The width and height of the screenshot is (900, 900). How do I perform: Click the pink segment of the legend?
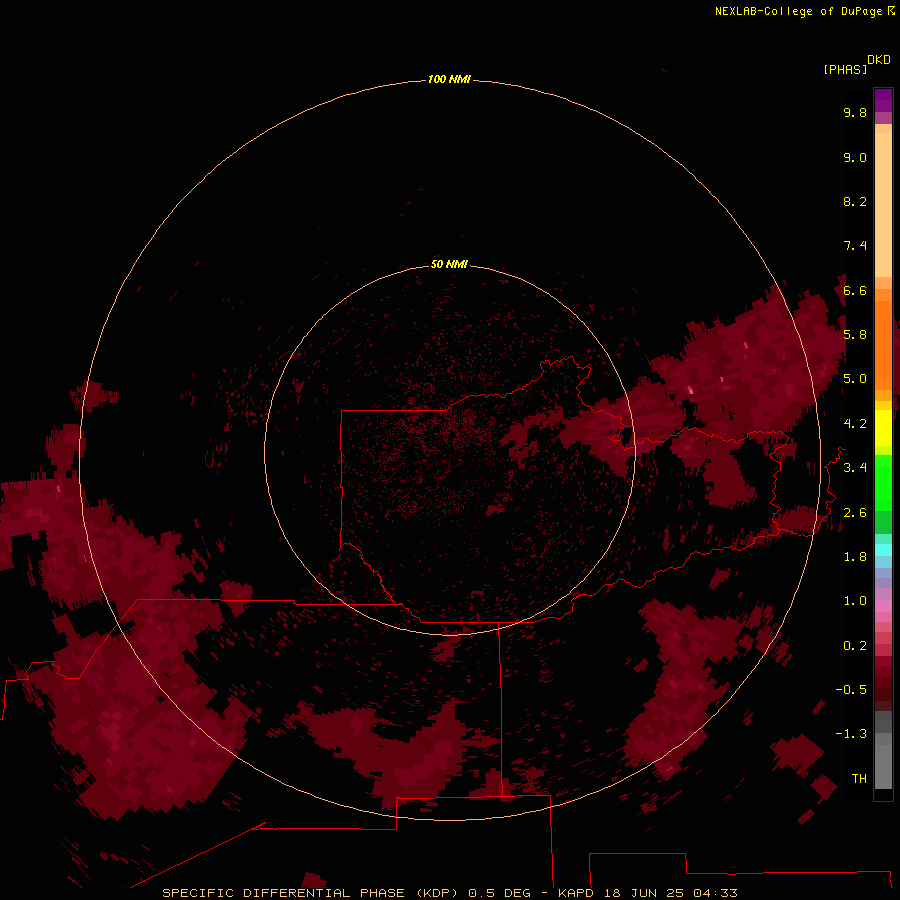(883, 606)
